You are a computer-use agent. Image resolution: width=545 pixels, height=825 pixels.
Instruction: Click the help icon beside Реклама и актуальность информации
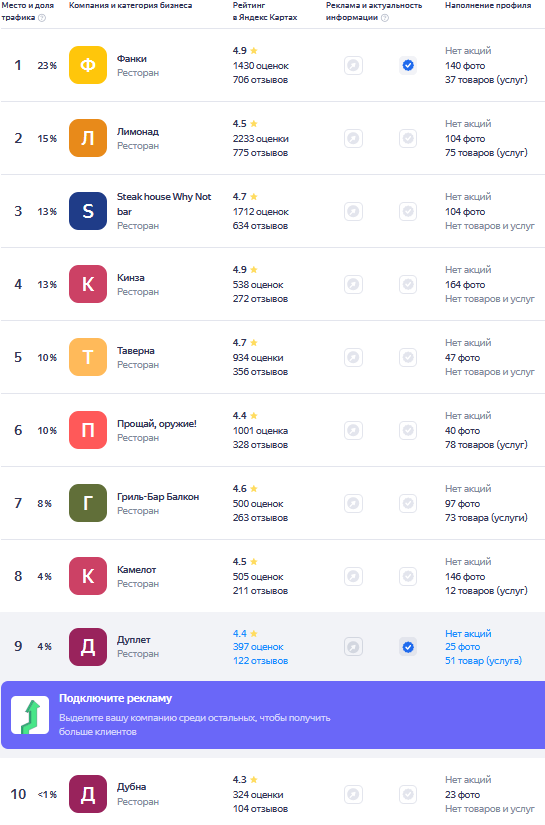tap(385, 18)
